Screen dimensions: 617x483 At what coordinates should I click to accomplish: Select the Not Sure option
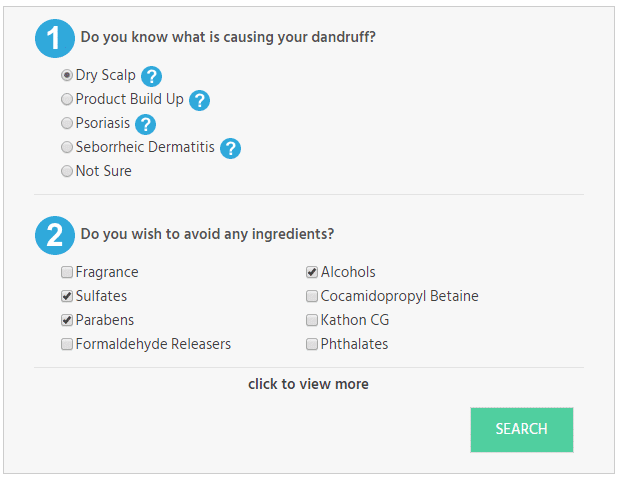coord(67,171)
